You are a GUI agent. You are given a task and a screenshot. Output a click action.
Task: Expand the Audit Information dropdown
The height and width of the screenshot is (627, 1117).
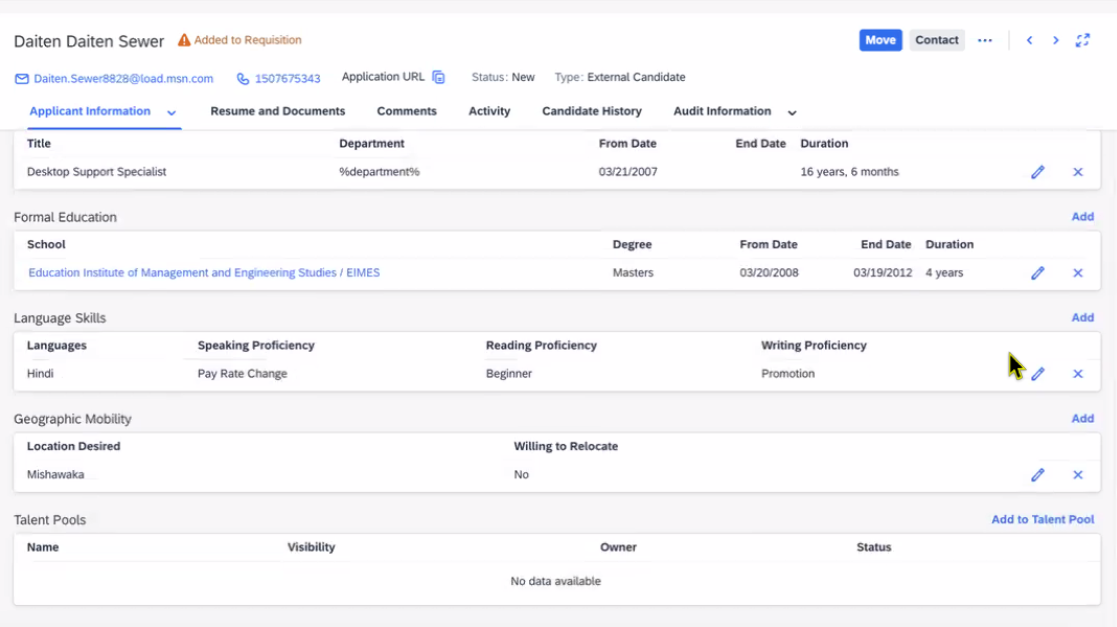tap(791, 112)
